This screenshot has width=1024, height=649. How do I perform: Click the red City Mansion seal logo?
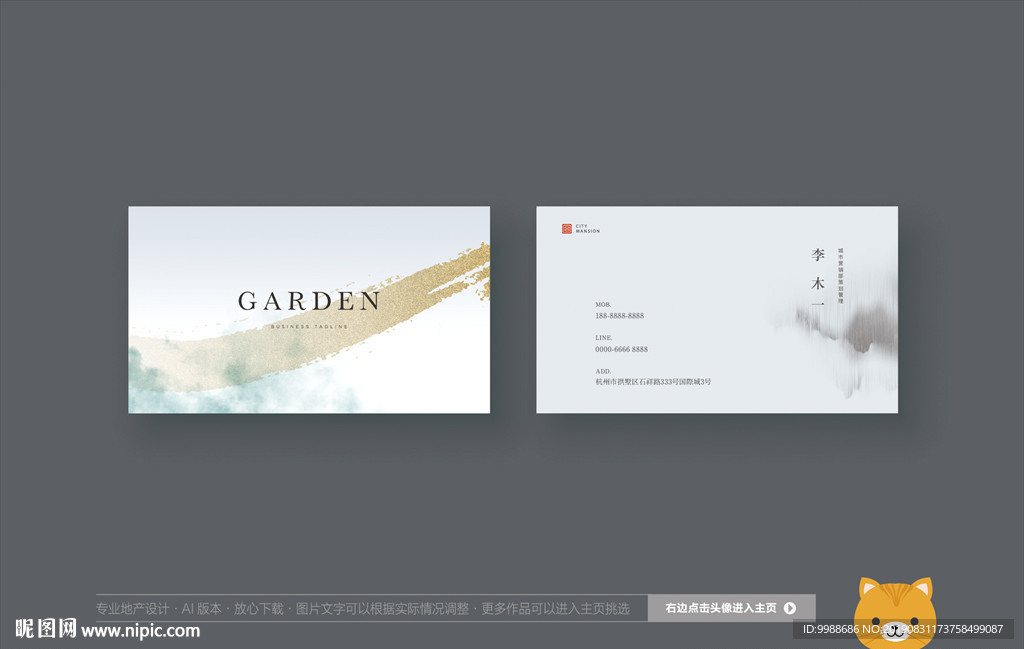(x=567, y=229)
